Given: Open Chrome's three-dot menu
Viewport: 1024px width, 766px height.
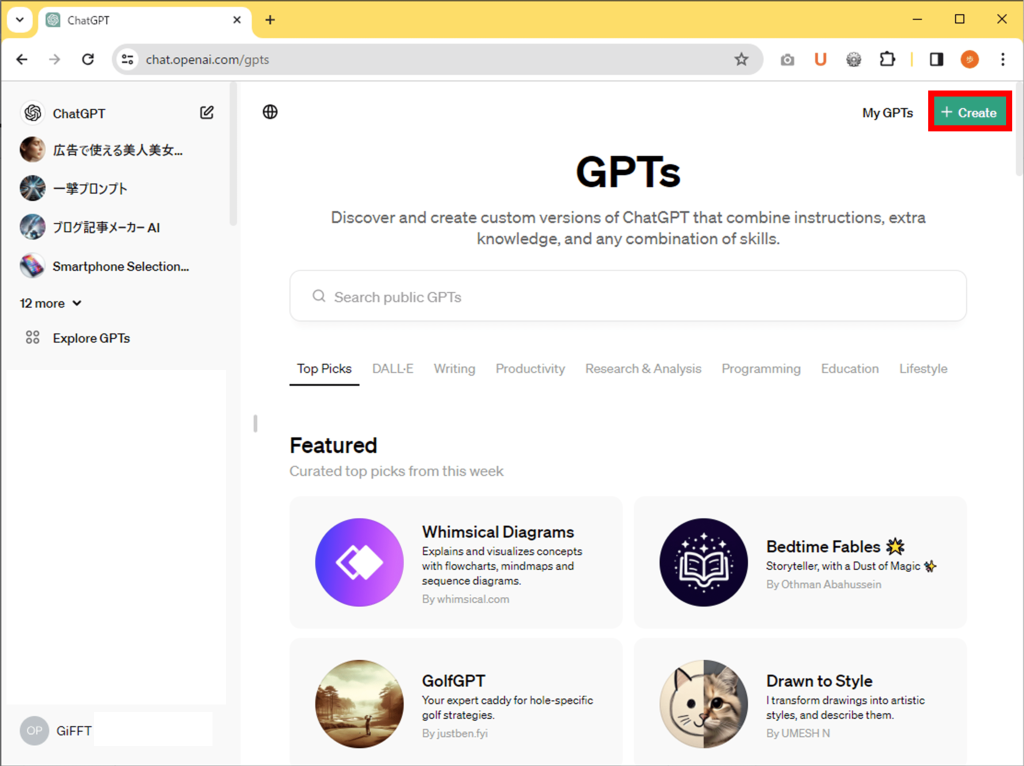Looking at the screenshot, I should coord(1004,59).
